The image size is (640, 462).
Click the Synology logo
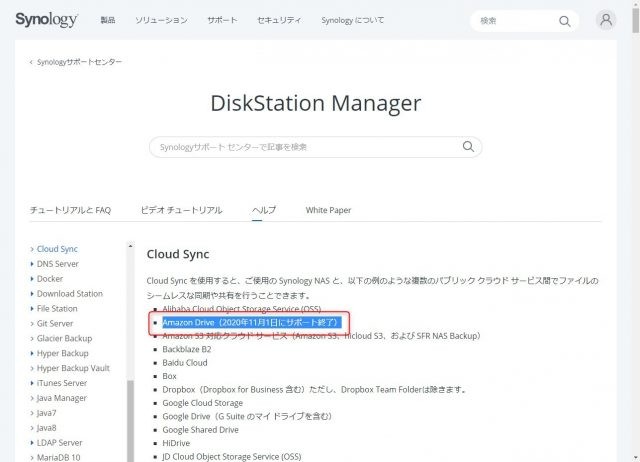click(48, 19)
